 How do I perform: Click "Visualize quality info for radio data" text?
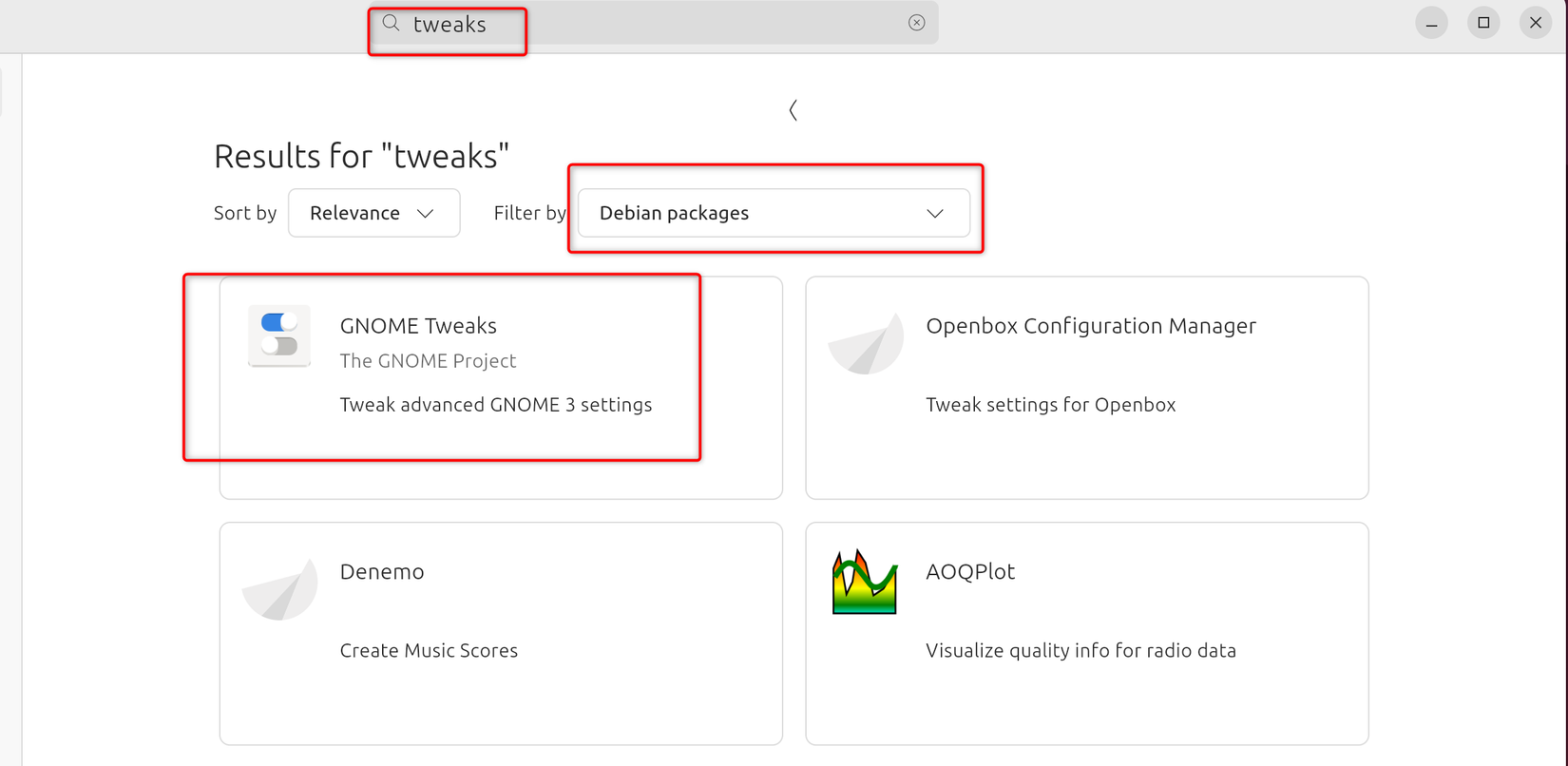[1080, 651]
